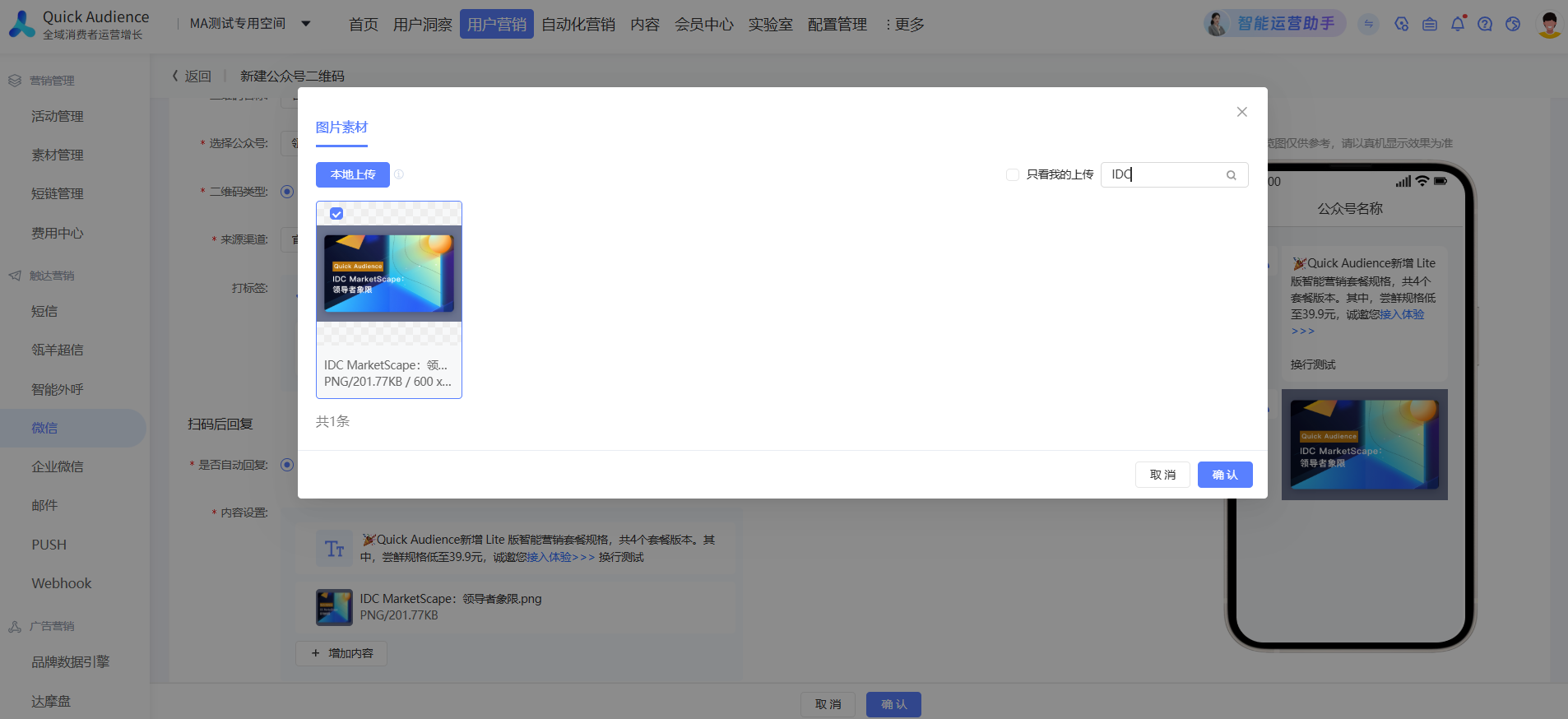Open the user avatar menu
The height and width of the screenshot is (719, 1568).
[1550, 24]
